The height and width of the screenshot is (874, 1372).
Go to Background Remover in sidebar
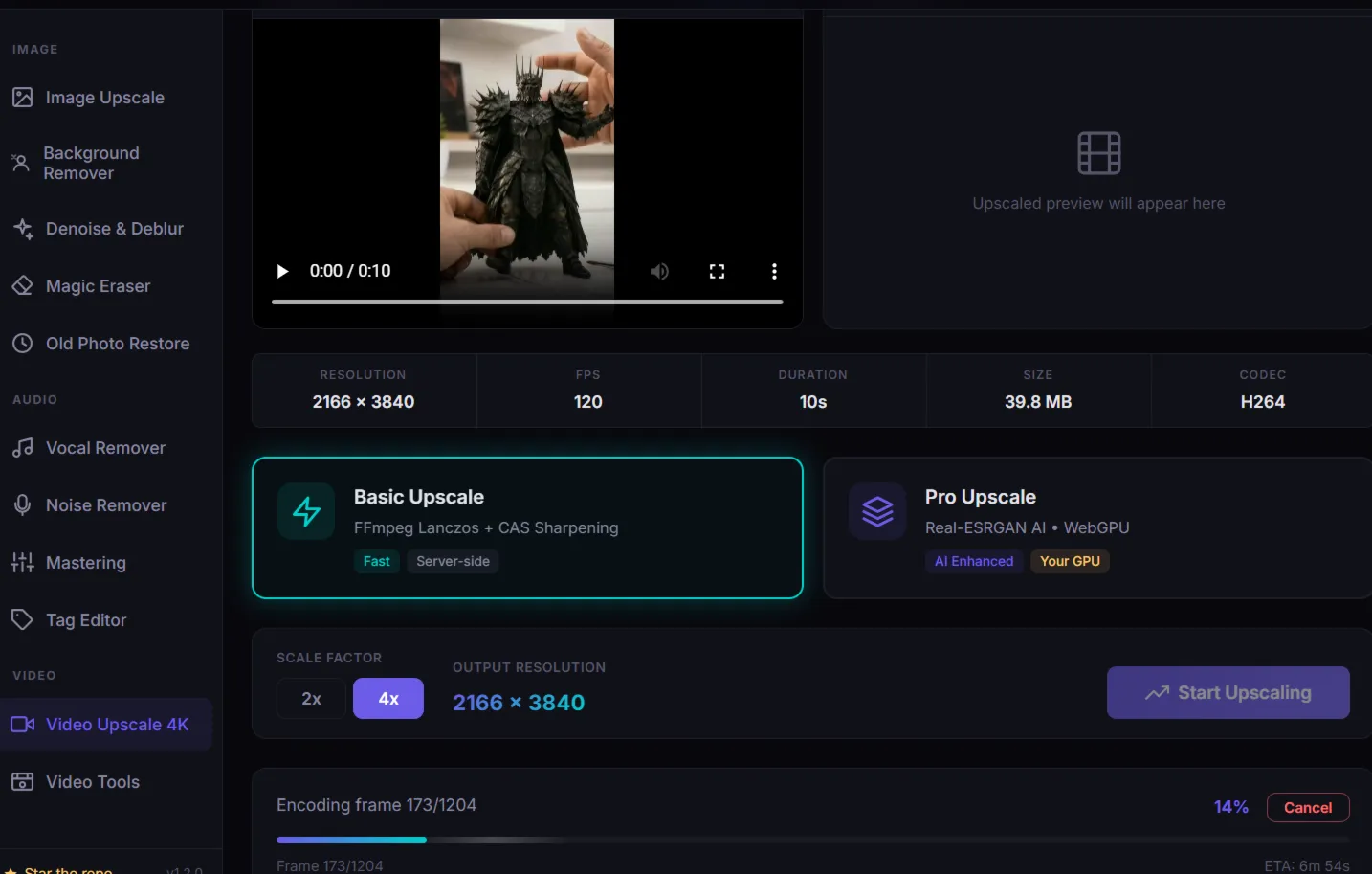pyautogui.click(x=105, y=163)
